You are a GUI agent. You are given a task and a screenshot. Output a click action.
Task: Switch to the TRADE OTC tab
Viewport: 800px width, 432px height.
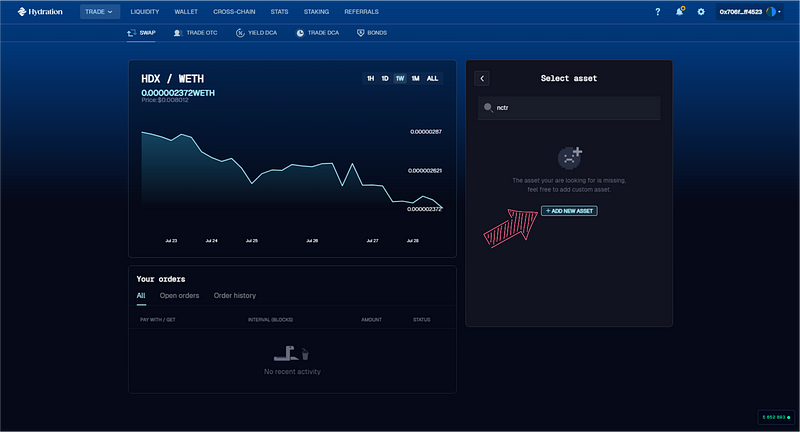pyautogui.click(x=195, y=33)
